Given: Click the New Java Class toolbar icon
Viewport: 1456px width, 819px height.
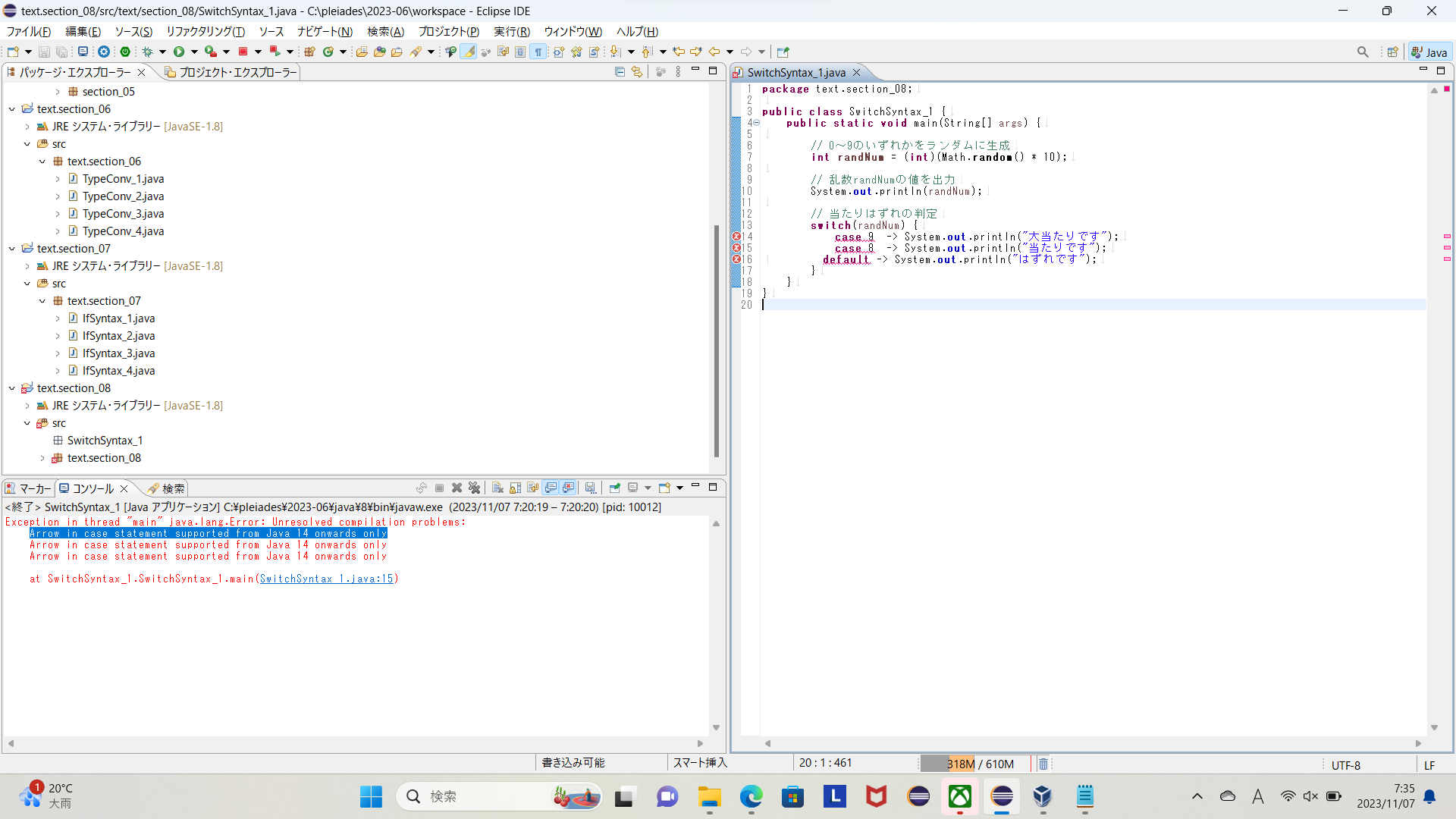Looking at the screenshot, I should [328, 52].
